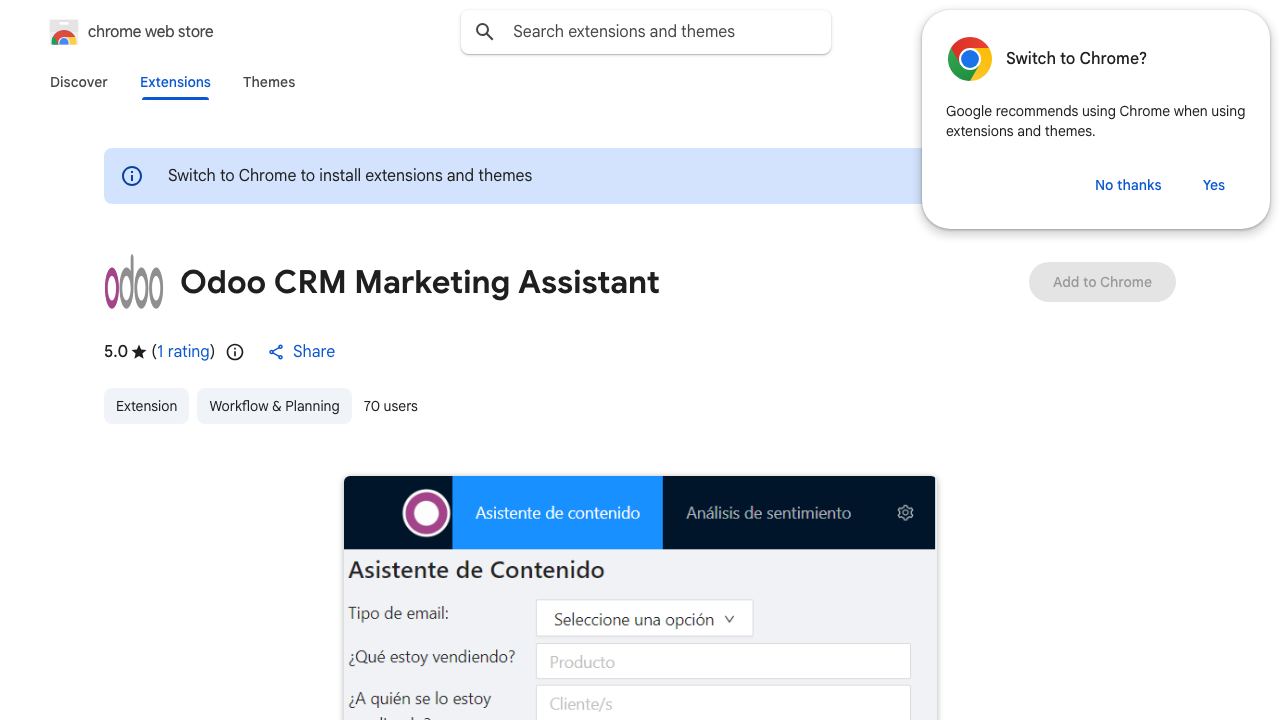The image size is (1280, 720).
Task: Click the Asistente de Contenido heading
Action: pos(477,570)
